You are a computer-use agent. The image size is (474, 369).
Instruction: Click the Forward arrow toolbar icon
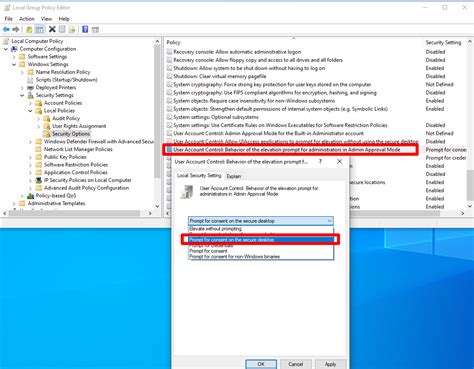16,29
